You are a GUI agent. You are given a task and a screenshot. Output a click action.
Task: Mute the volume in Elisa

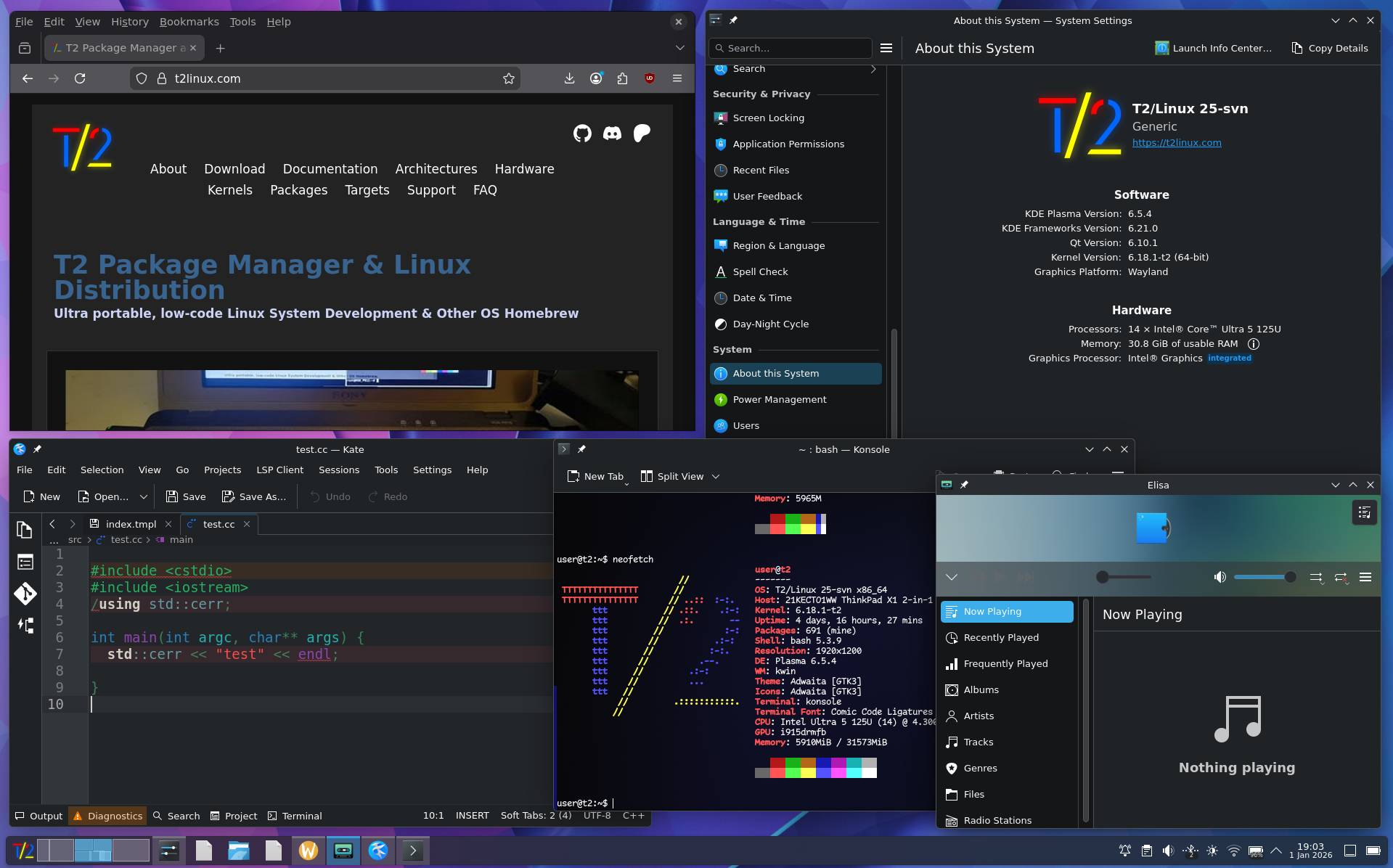tap(1220, 577)
